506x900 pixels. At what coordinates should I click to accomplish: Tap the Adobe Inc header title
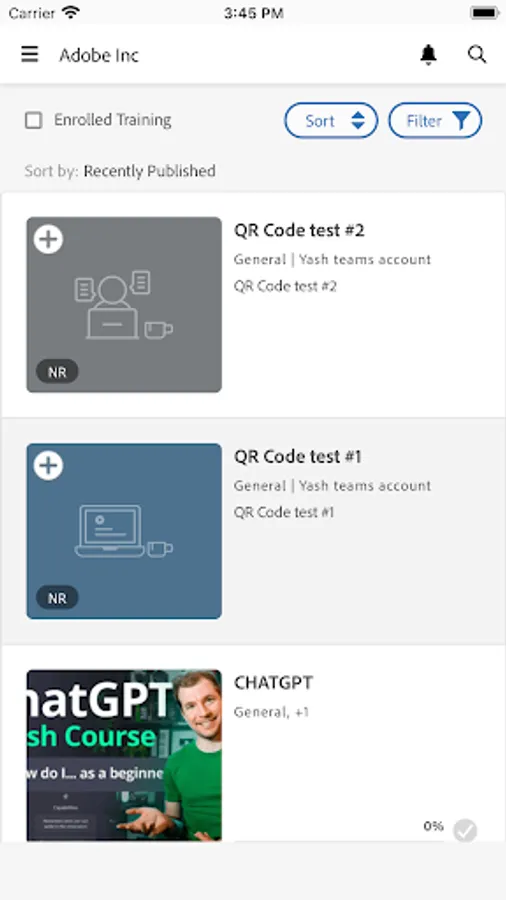pyautogui.click(x=99, y=55)
